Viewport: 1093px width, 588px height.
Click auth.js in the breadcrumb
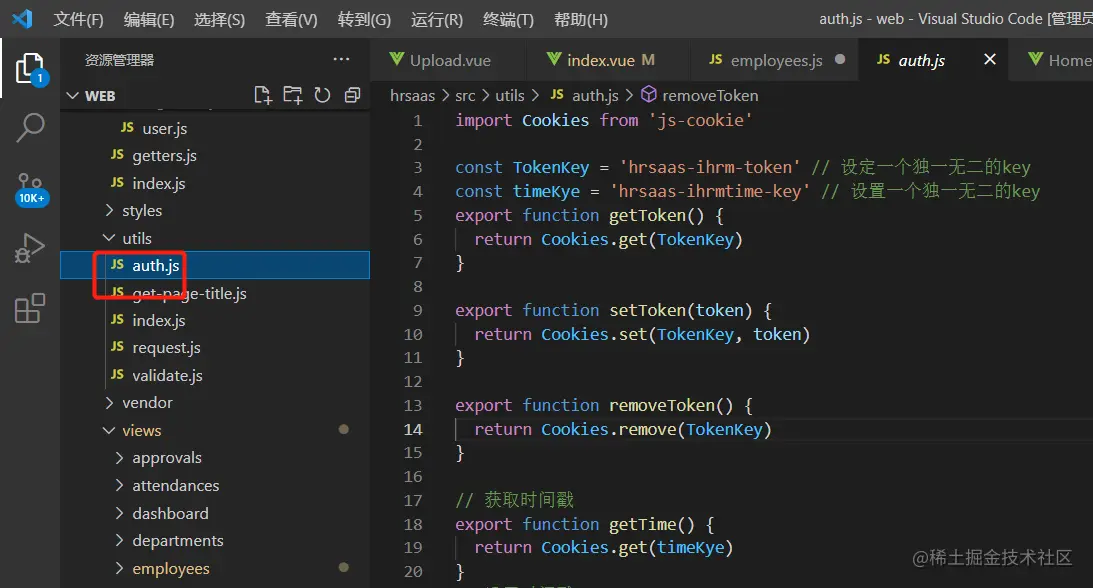595,95
